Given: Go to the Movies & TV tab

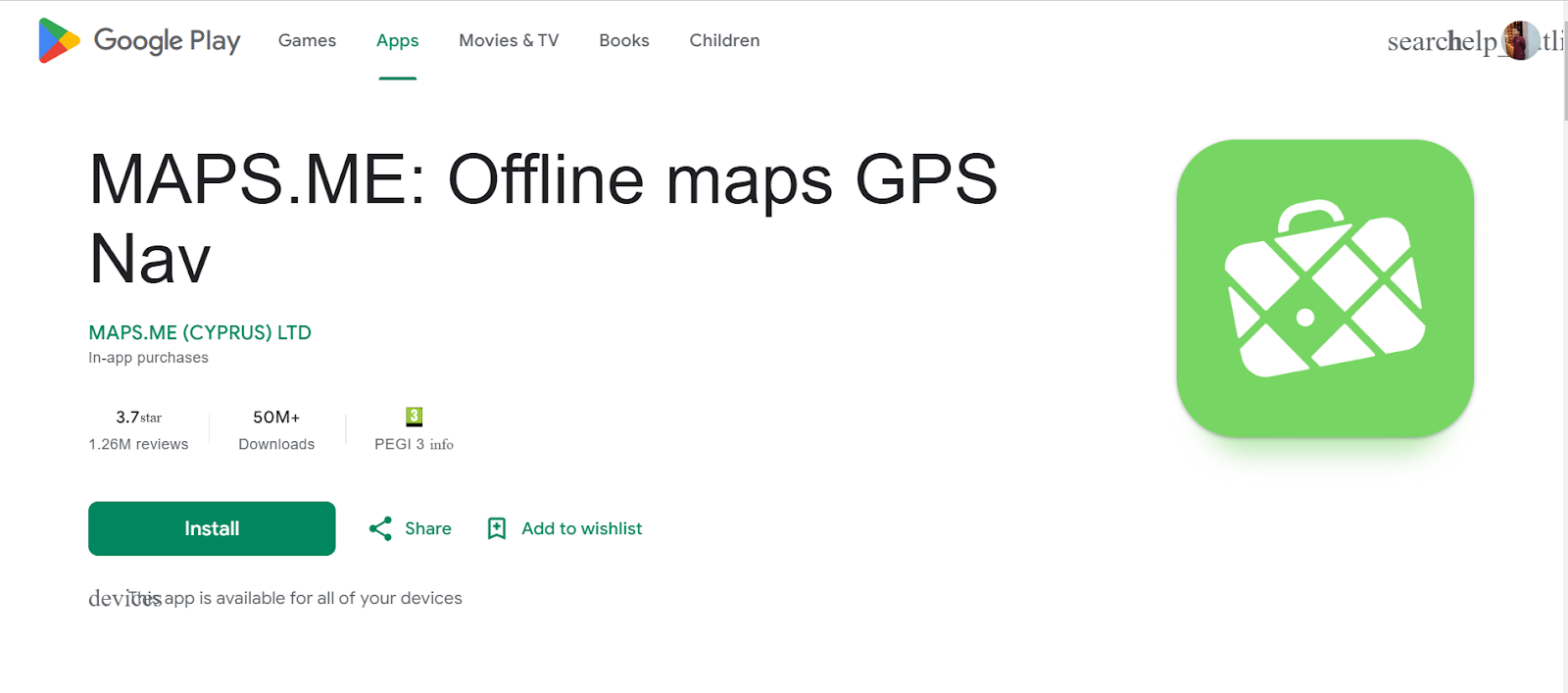Looking at the screenshot, I should pos(509,40).
